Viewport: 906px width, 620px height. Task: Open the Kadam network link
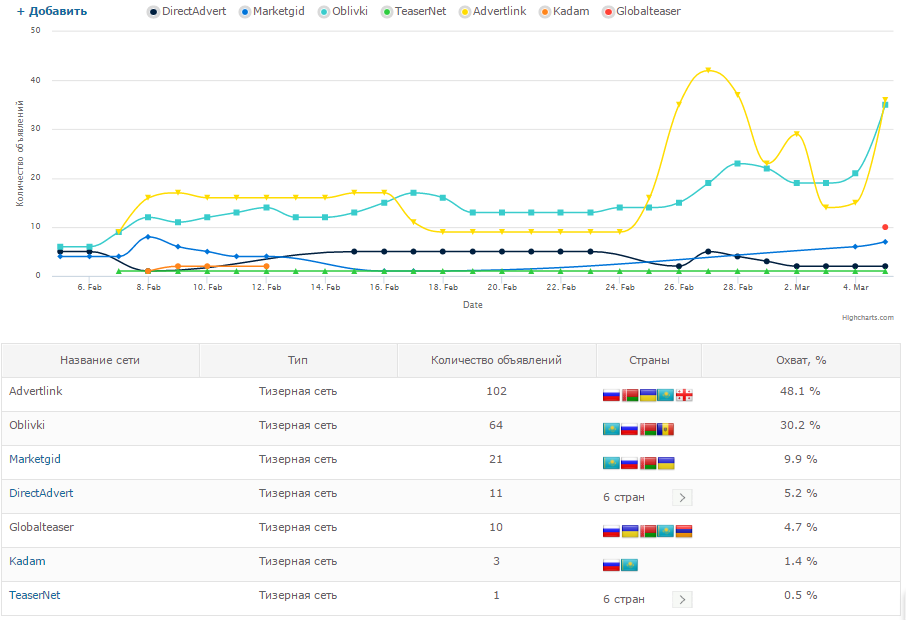point(27,561)
